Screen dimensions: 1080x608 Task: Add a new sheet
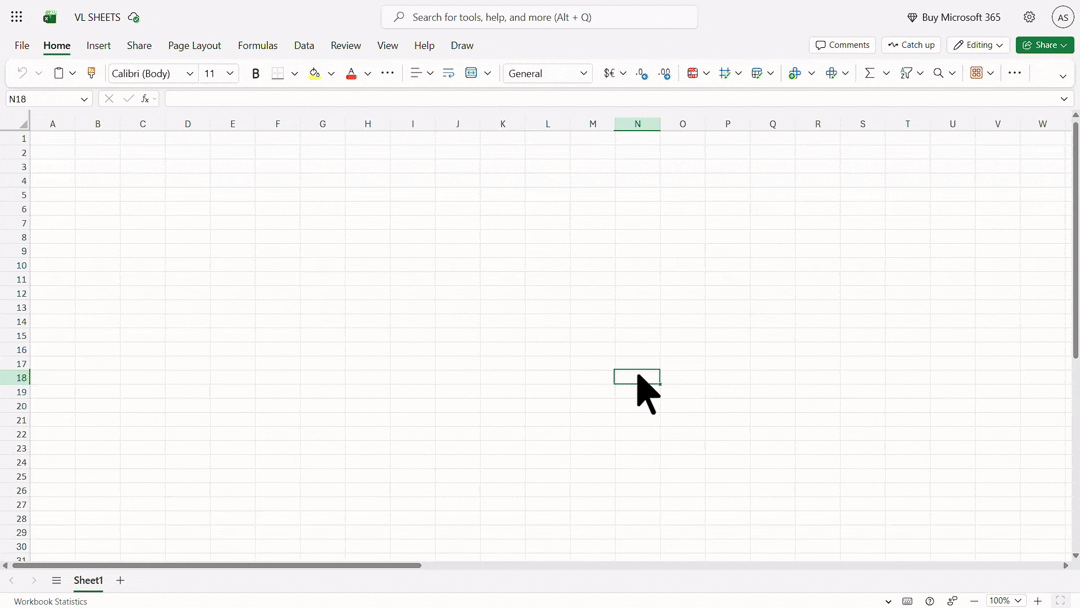pos(120,580)
